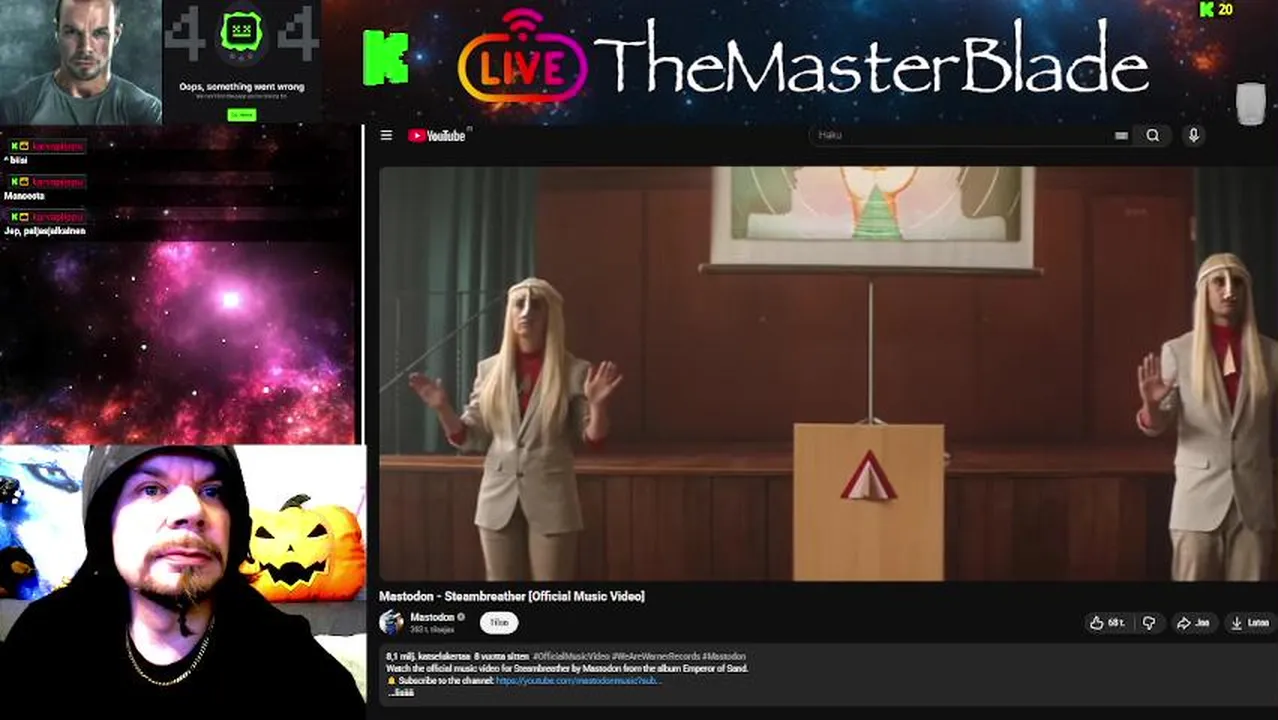Click the green robot error icon
This screenshot has height=720, width=1278.
241,33
